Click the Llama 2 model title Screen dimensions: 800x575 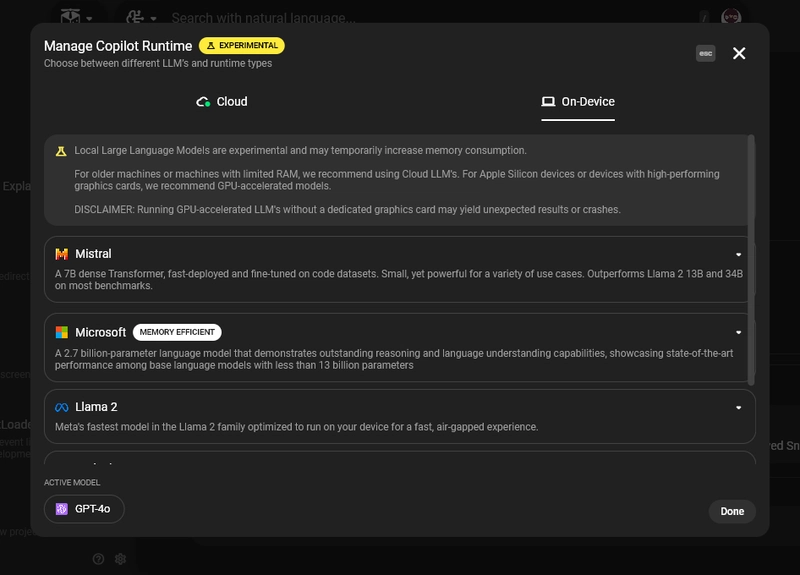point(96,407)
